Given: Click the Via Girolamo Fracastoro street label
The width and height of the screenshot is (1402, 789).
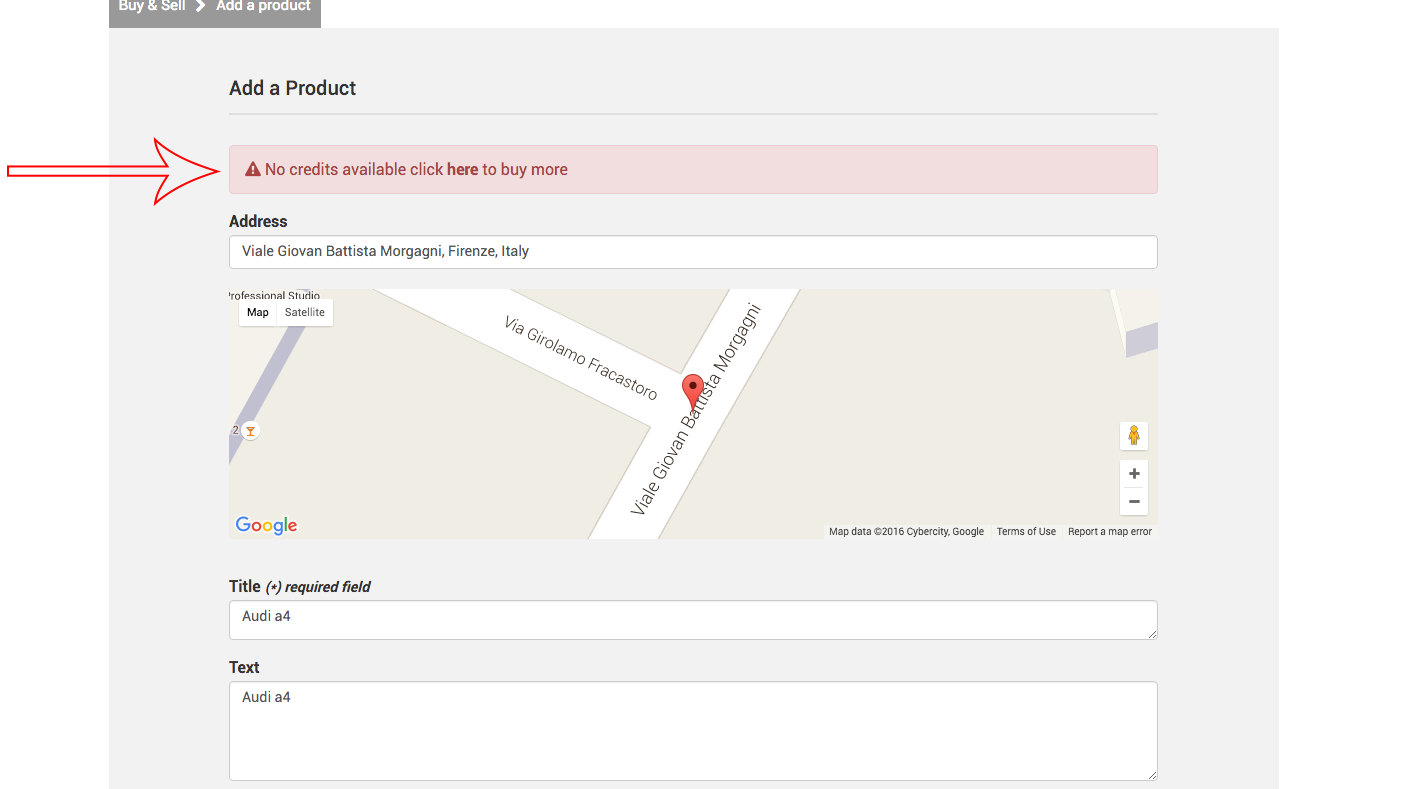Looking at the screenshot, I should click(x=581, y=357).
